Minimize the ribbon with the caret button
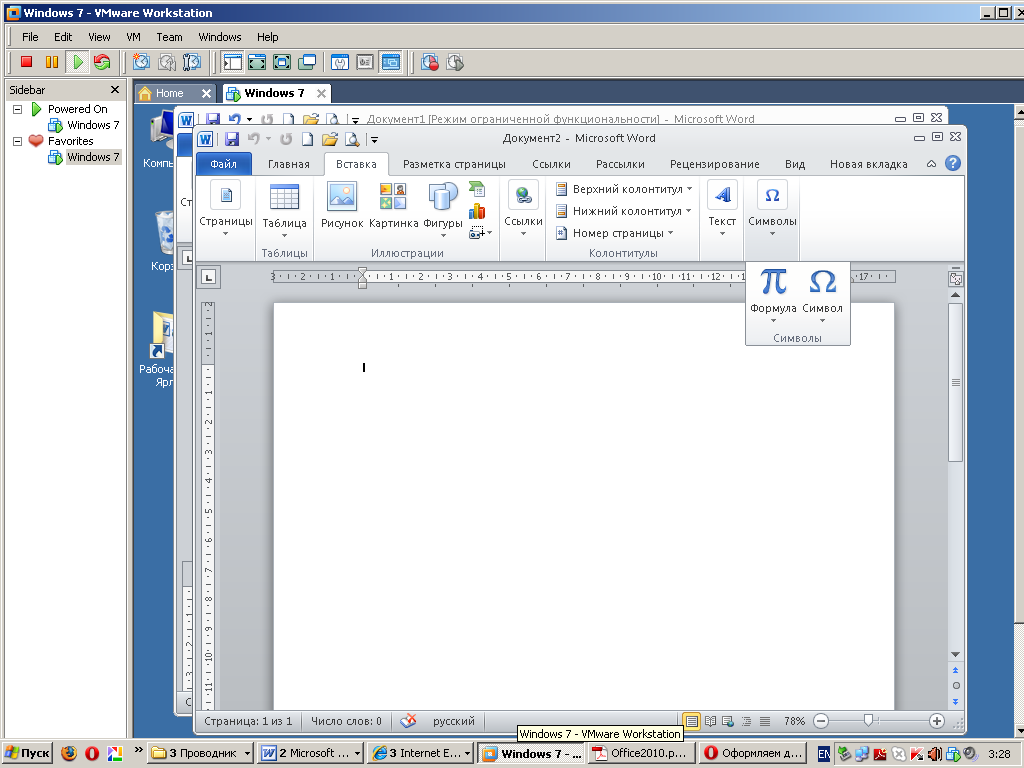 pos(931,164)
